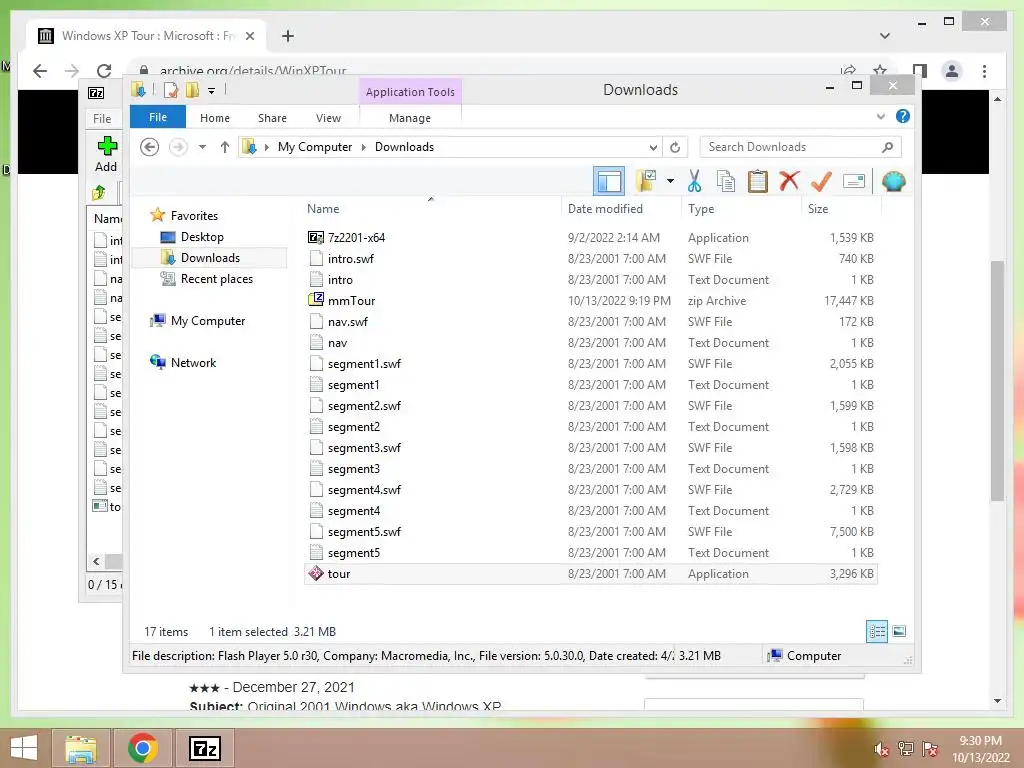Select the intro.swf file
1024x768 pixels.
(x=591, y=259)
